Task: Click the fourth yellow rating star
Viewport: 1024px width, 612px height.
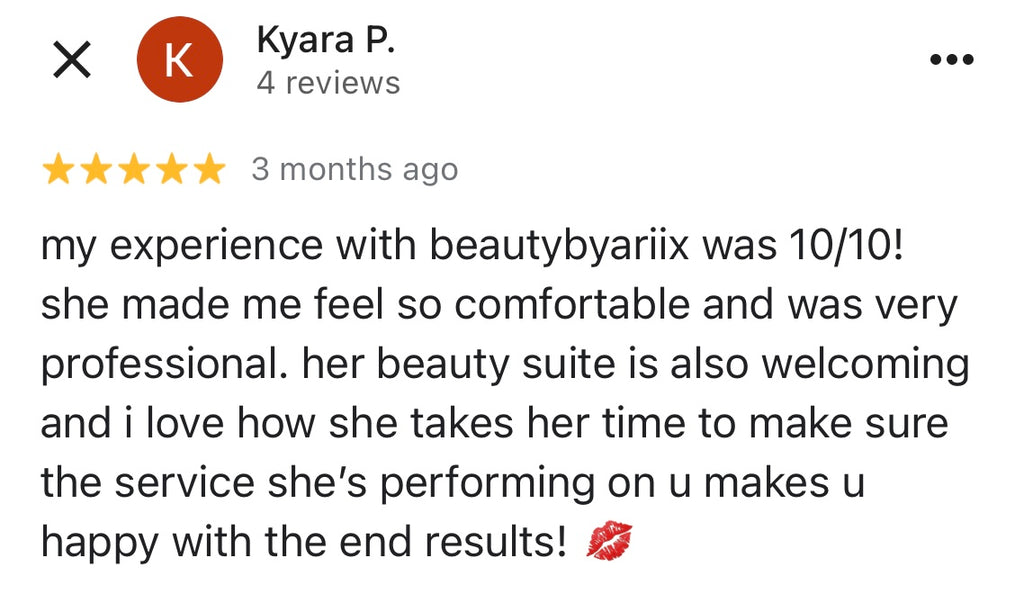Action: pos(172,170)
